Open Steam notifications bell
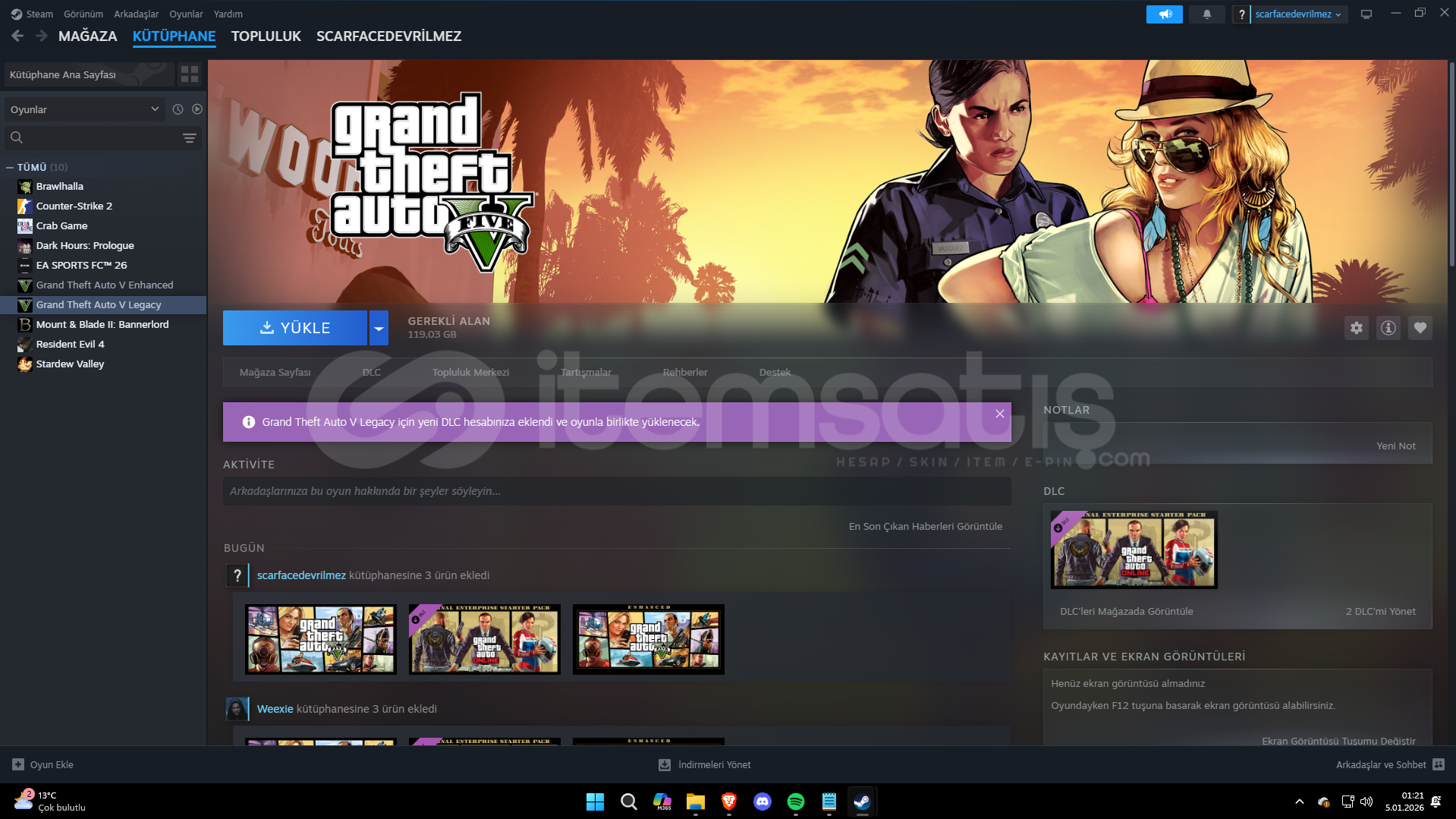This screenshot has height=819, width=1456. pos(1206,14)
